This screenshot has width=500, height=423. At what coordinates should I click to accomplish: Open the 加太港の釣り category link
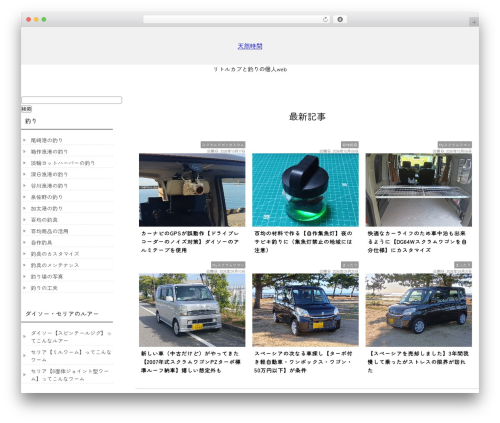click(47, 208)
